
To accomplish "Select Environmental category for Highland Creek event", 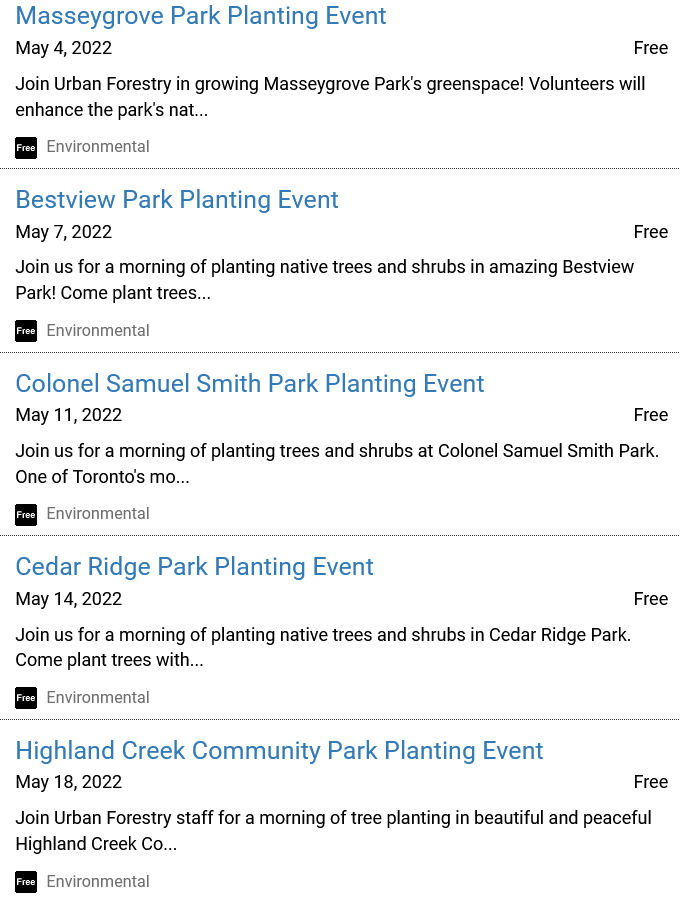I will pos(98,882).
